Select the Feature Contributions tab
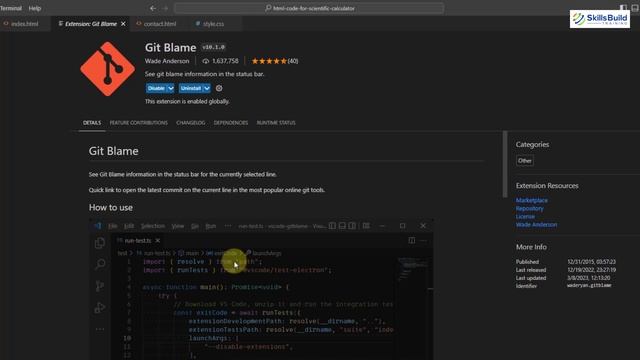The width and height of the screenshot is (640, 360). (139, 123)
